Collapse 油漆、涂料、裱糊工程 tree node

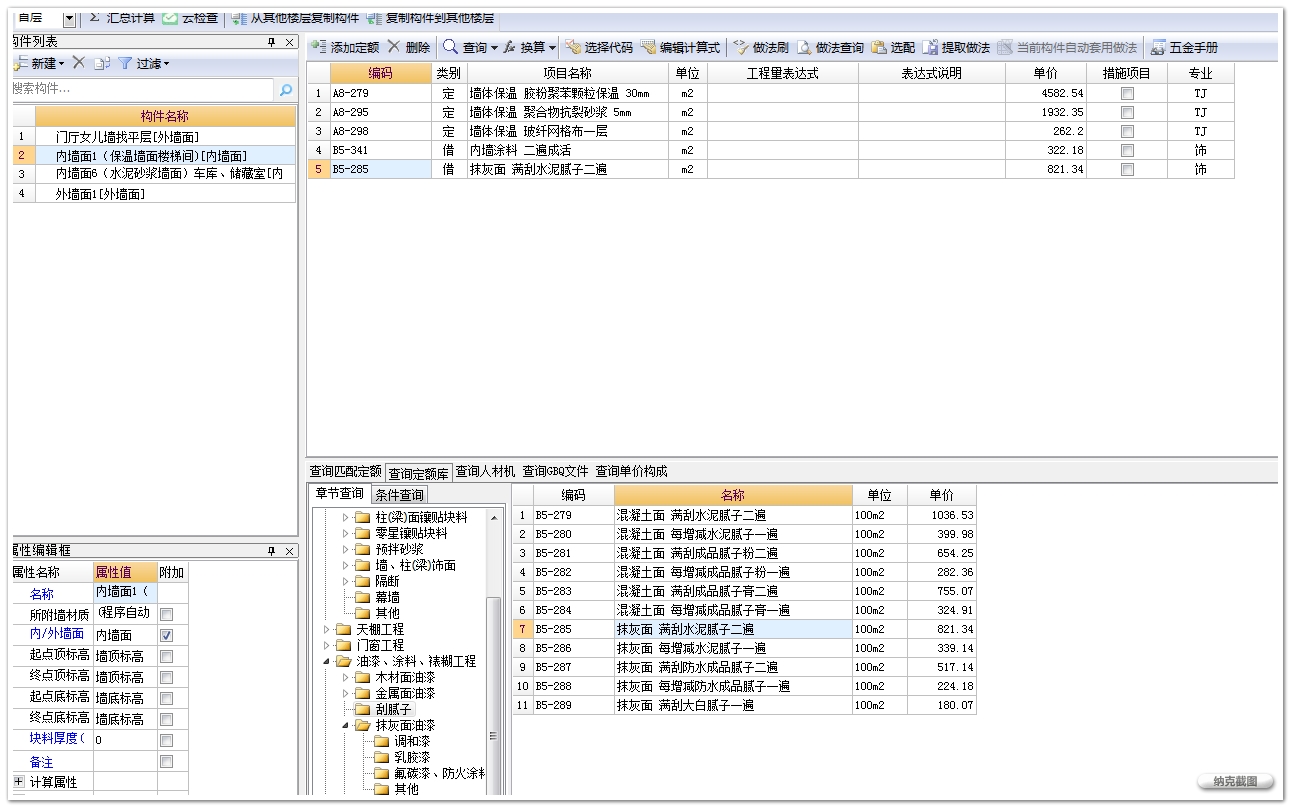point(326,661)
